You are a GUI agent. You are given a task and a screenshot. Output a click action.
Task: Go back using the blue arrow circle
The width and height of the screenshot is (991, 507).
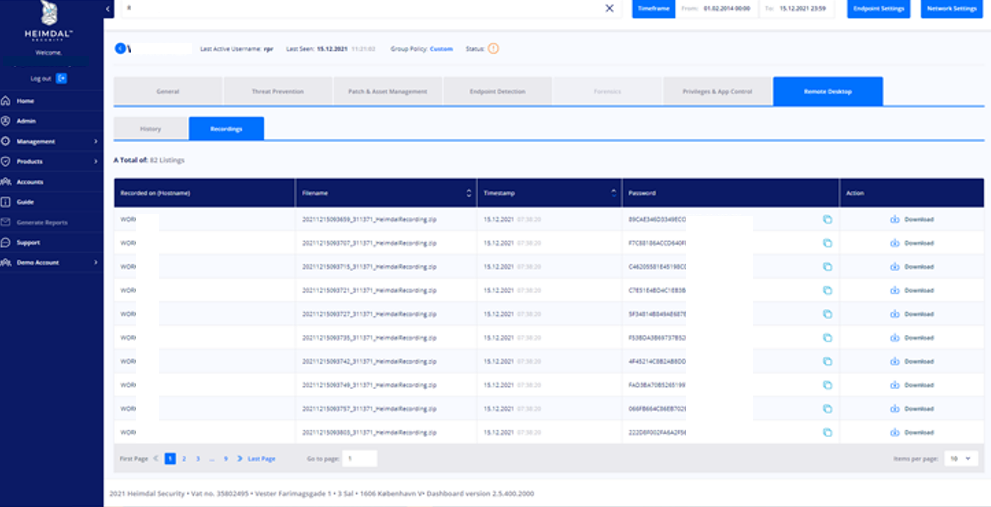point(119,48)
